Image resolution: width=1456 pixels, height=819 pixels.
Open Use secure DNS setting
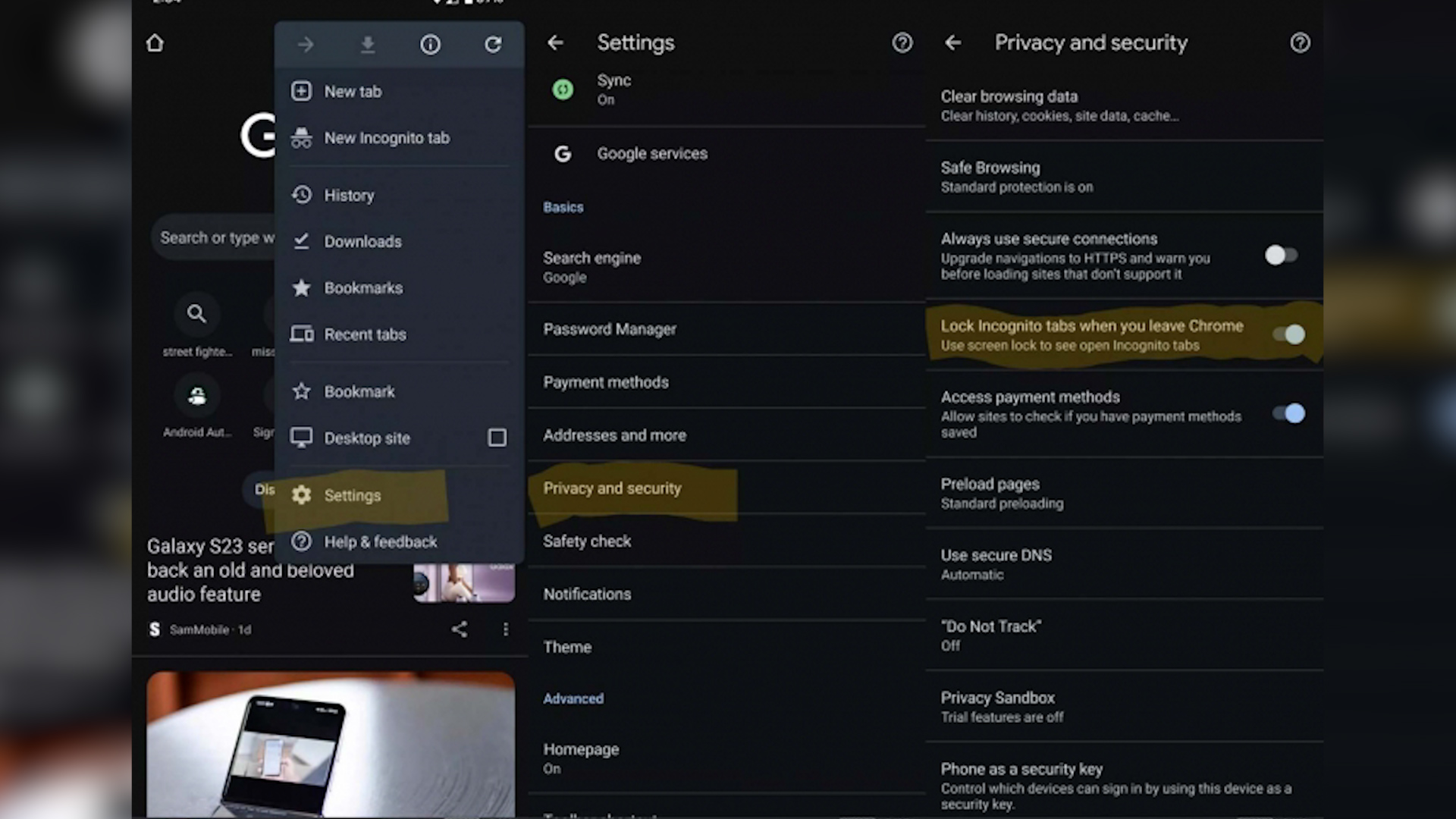point(1125,564)
